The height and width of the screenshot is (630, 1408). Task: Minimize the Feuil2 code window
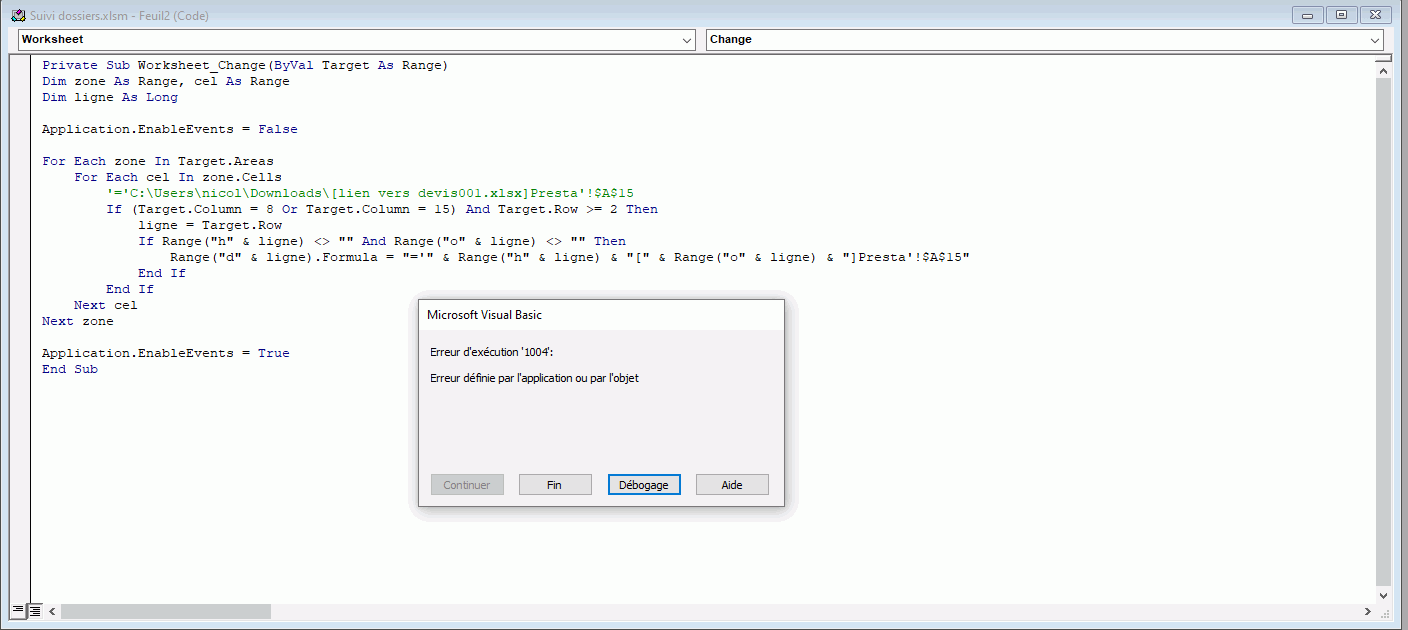[1308, 15]
